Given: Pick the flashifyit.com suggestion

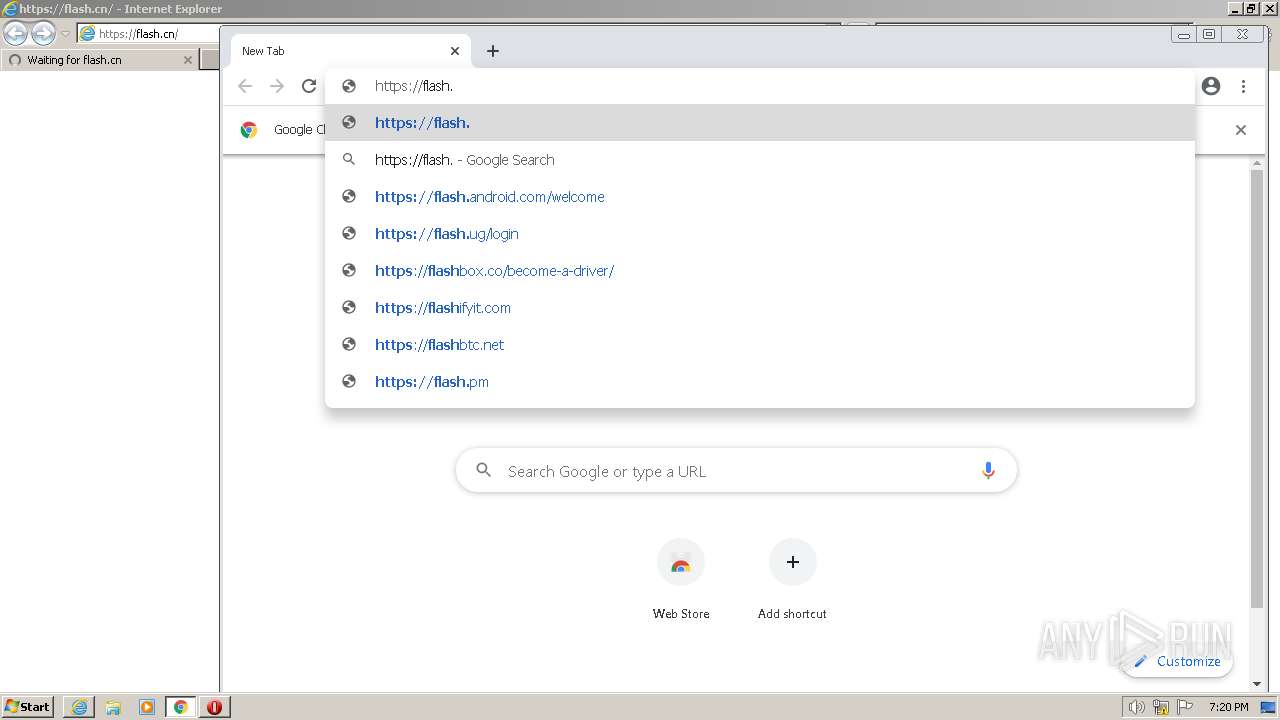Looking at the screenshot, I should tap(760, 308).
